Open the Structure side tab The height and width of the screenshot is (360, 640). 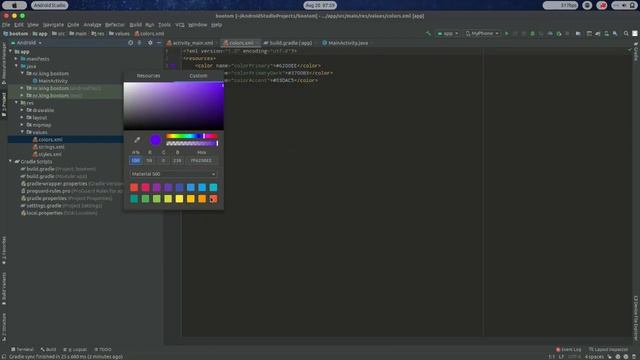(4, 327)
